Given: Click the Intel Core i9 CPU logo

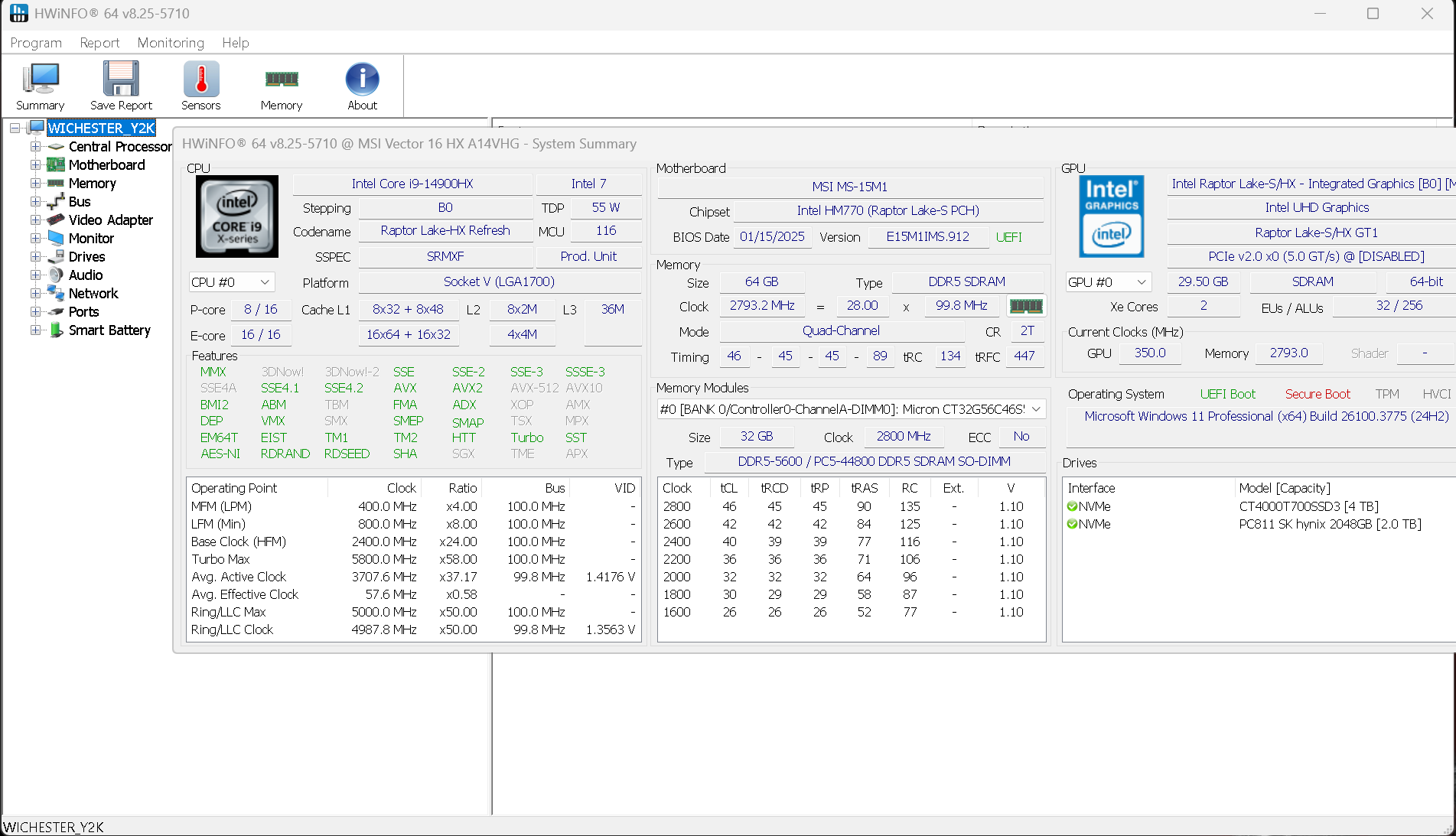Looking at the screenshot, I should (237, 216).
